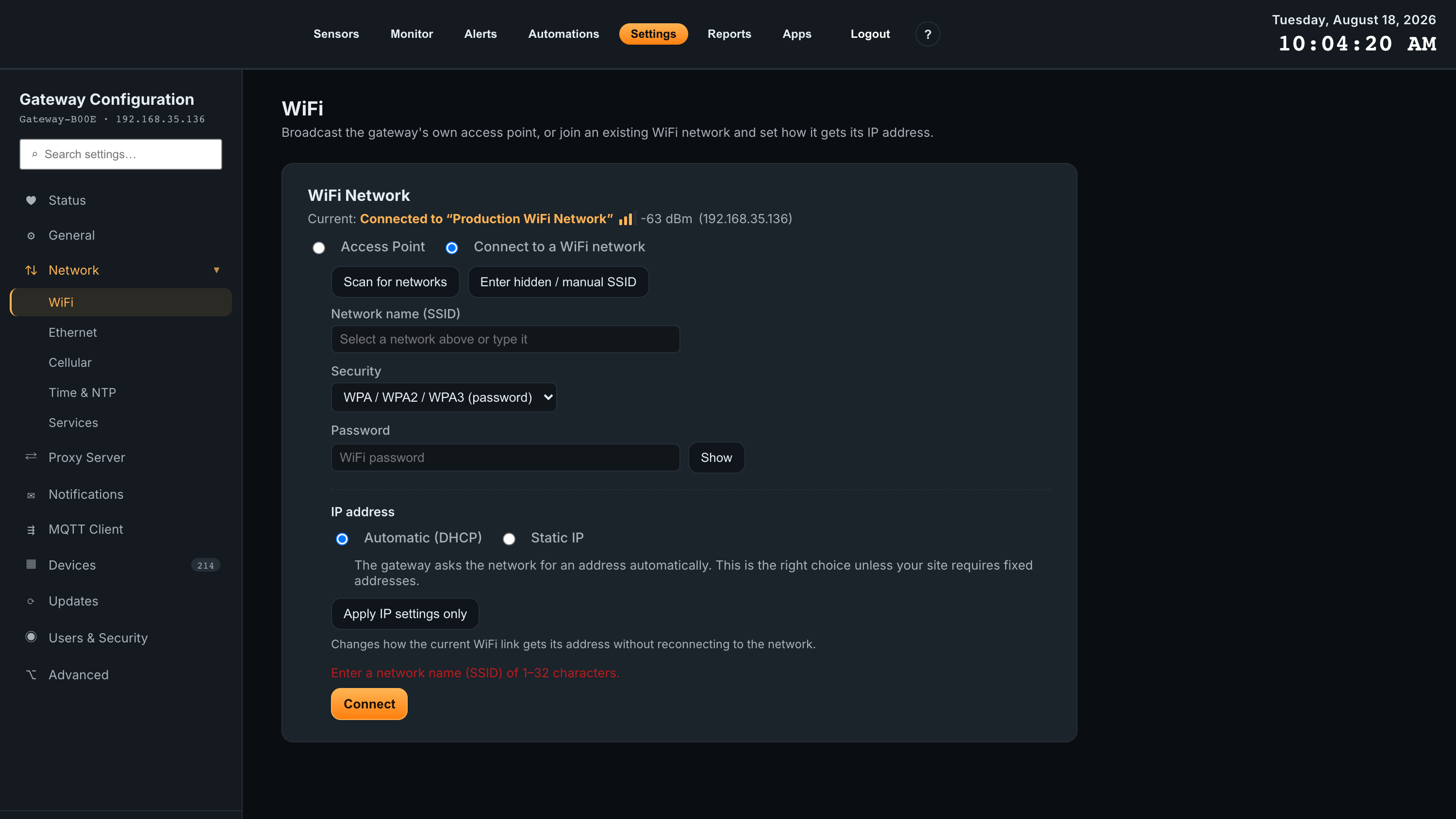Click the Scan for networks button
This screenshot has height=819, width=1456.
coord(395,281)
